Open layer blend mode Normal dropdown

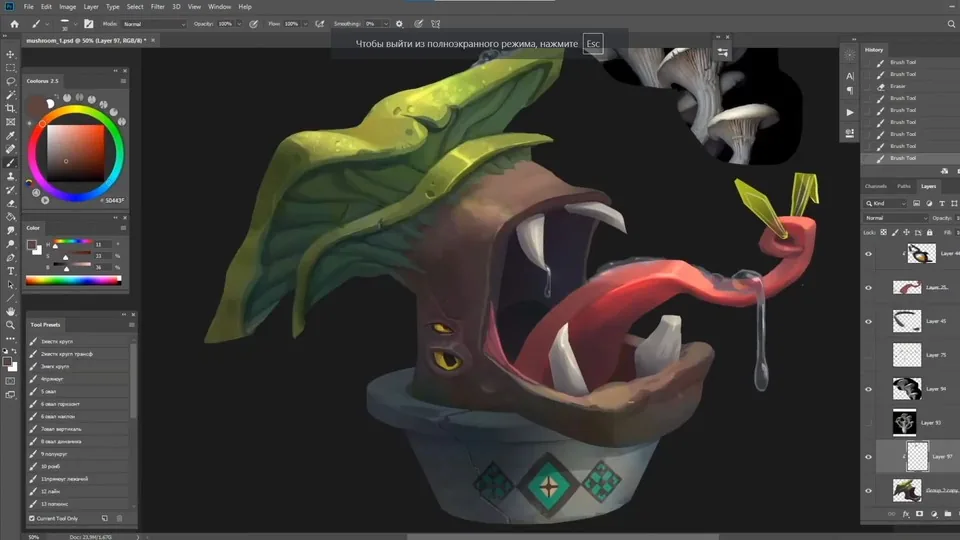click(x=896, y=218)
